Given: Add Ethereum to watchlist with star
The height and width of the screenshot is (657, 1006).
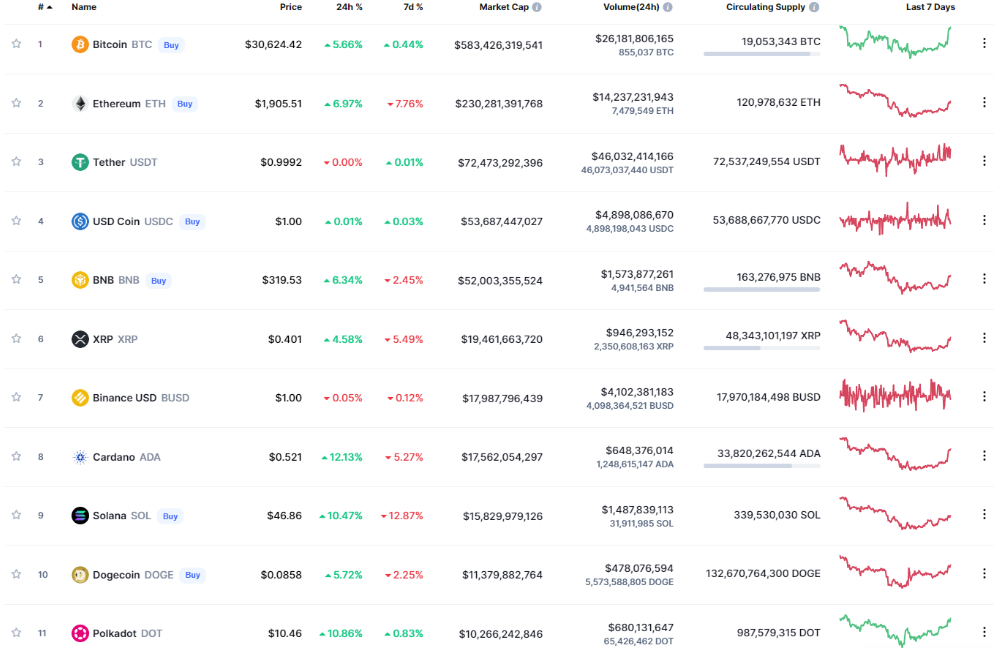Looking at the screenshot, I should [x=17, y=103].
